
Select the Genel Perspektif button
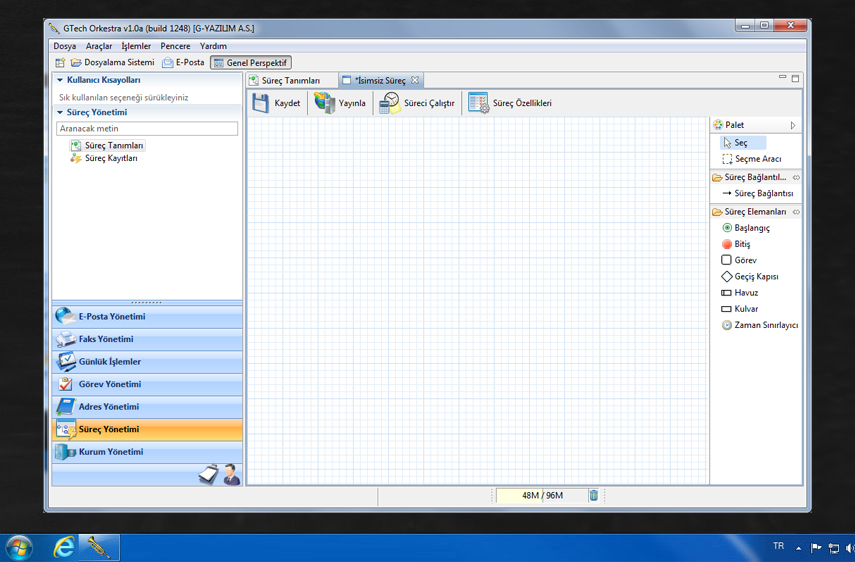(x=251, y=63)
